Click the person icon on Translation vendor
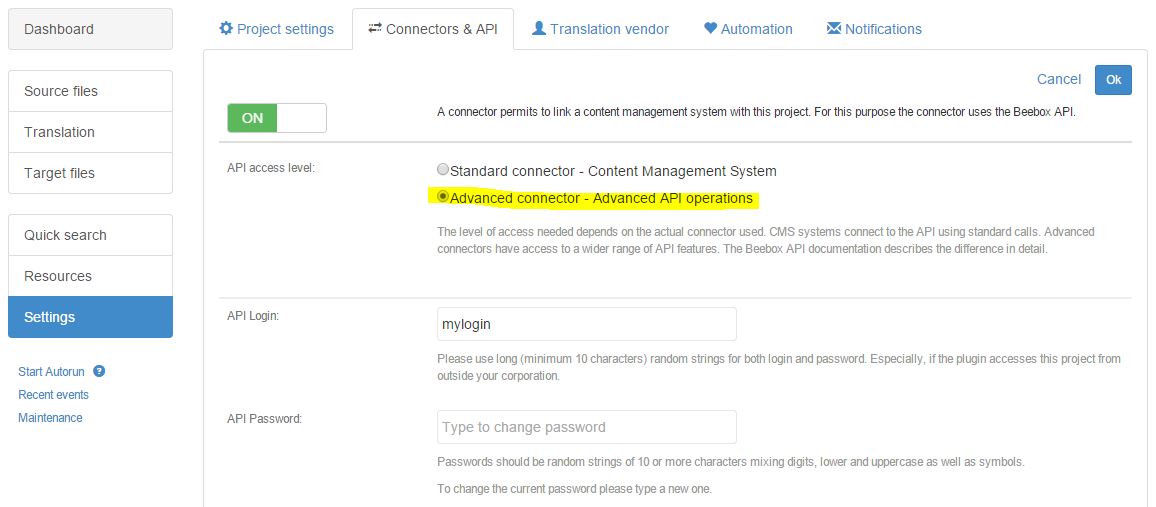This screenshot has height=507, width=1156. coord(539,29)
